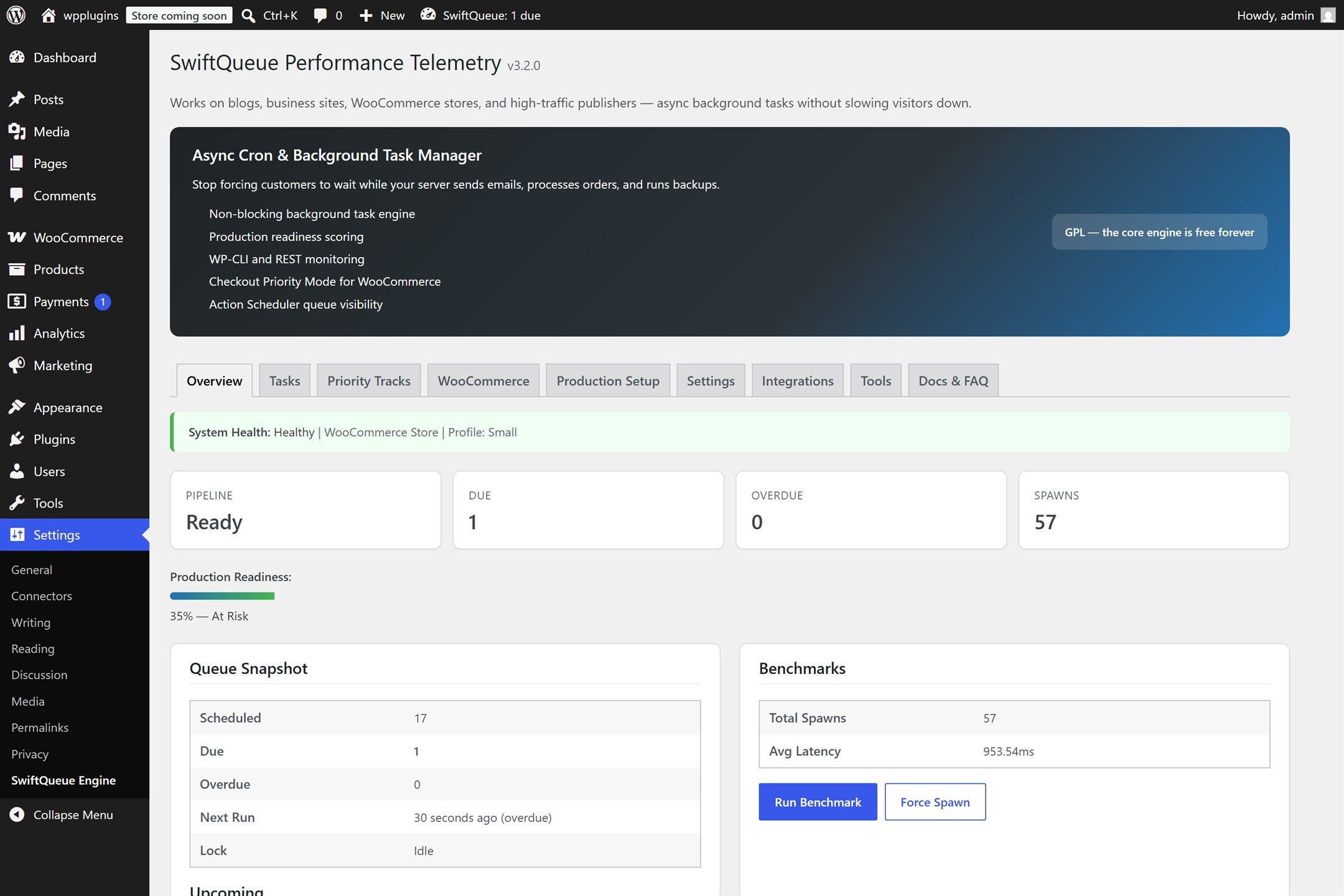This screenshot has height=896, width=1344.
Task: Open the Tools tab in SwiftQueue
Action: pos(875,381)
